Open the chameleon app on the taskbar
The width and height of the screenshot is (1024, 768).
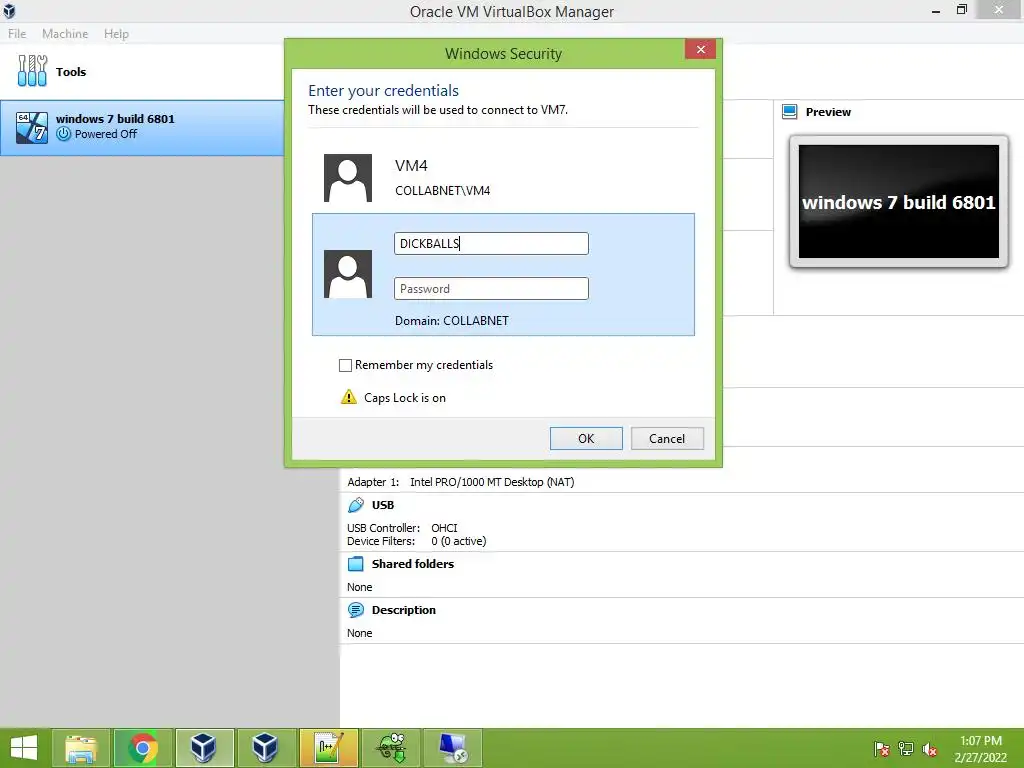coord(391,748)
